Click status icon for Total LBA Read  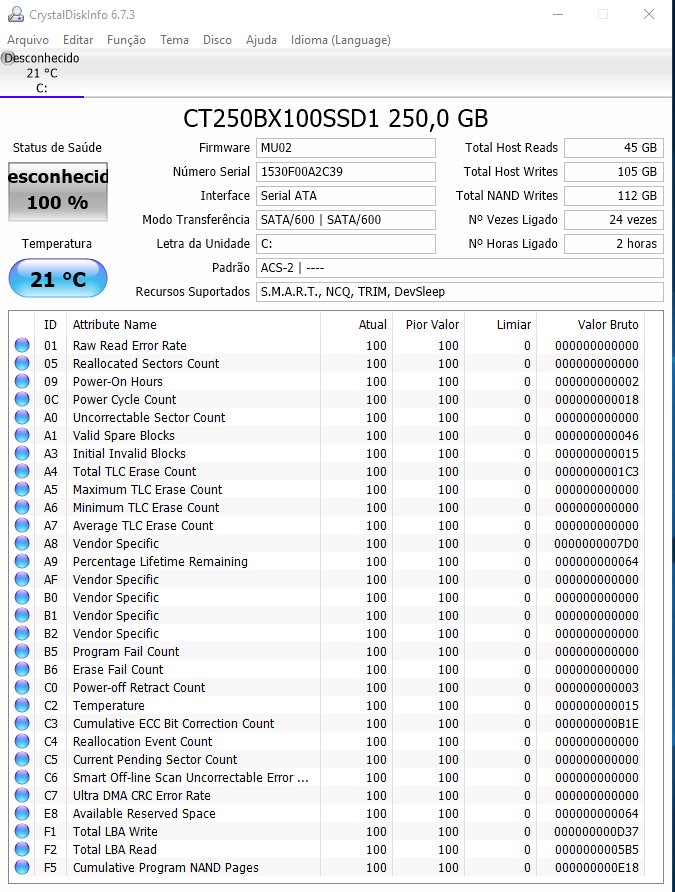22,849
